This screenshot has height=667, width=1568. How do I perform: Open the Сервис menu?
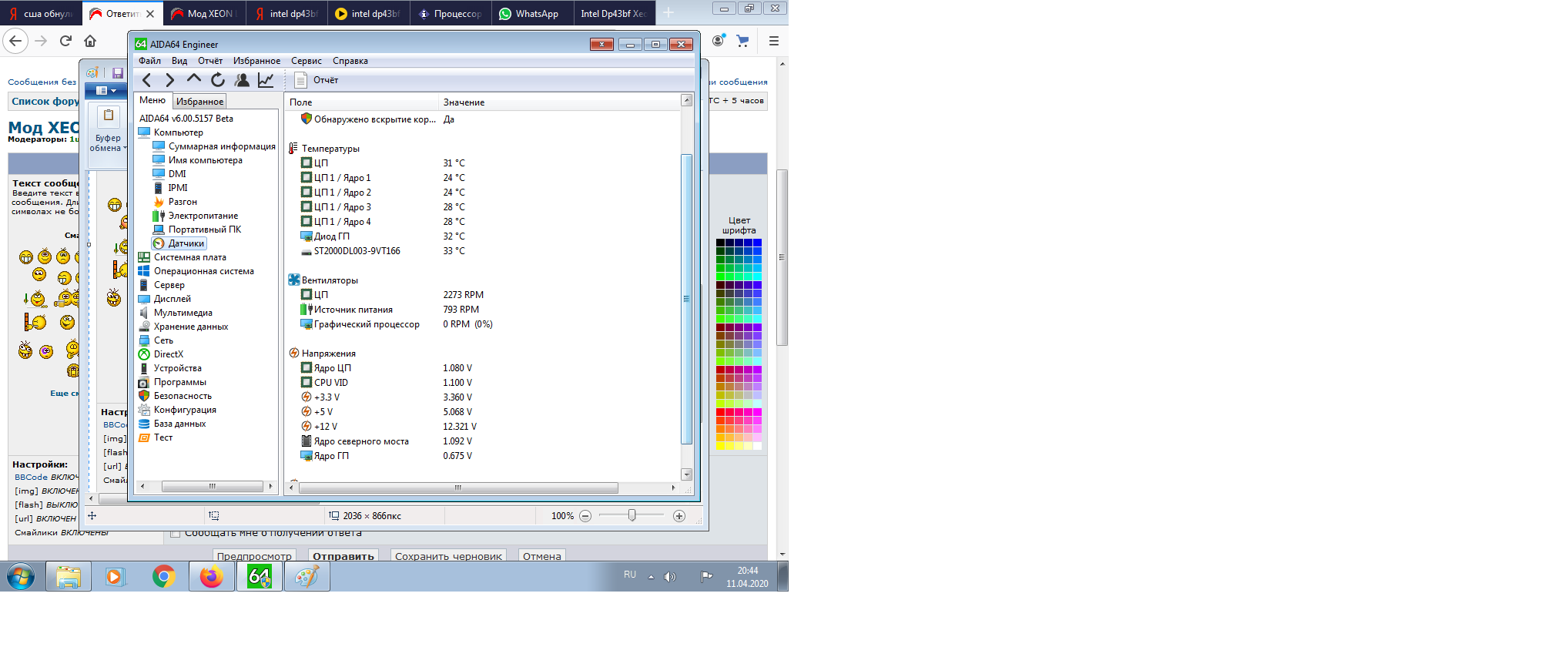307,61
